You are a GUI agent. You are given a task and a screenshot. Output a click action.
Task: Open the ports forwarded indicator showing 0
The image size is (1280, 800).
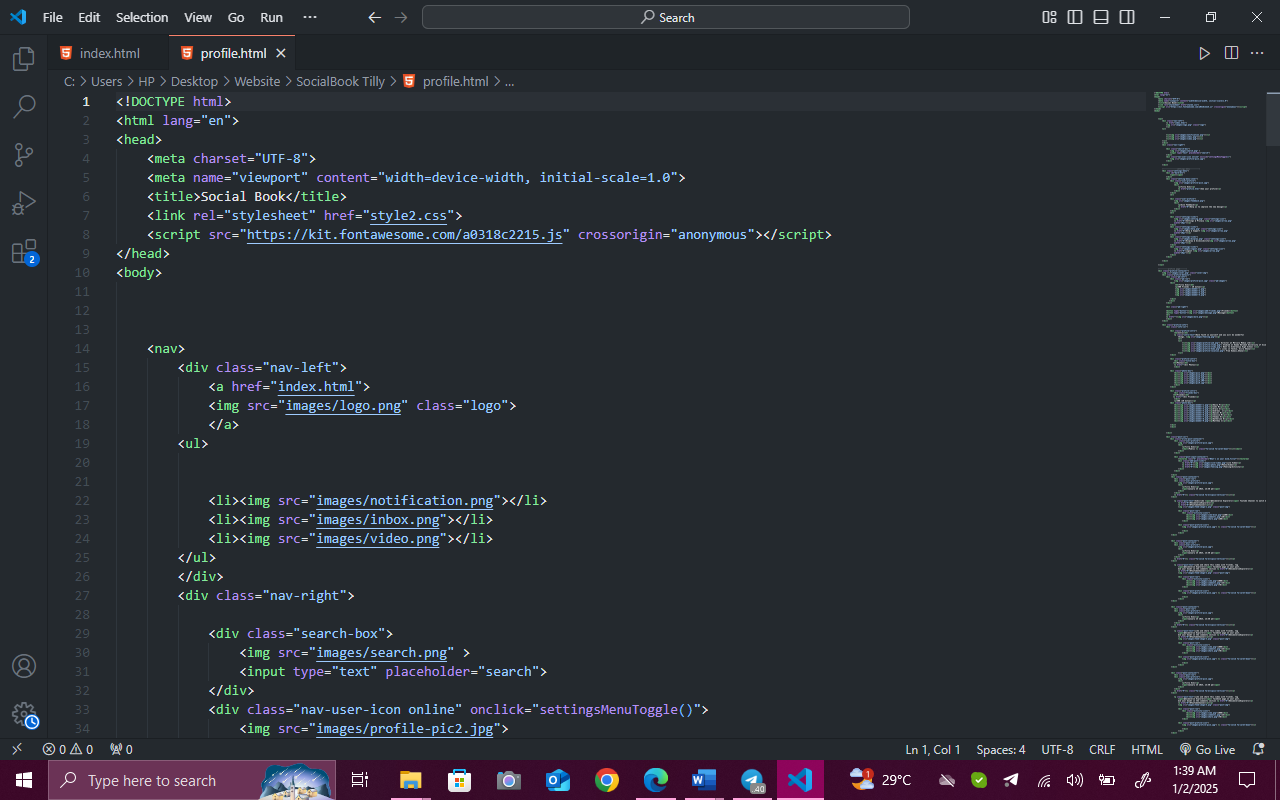[121, 749]
